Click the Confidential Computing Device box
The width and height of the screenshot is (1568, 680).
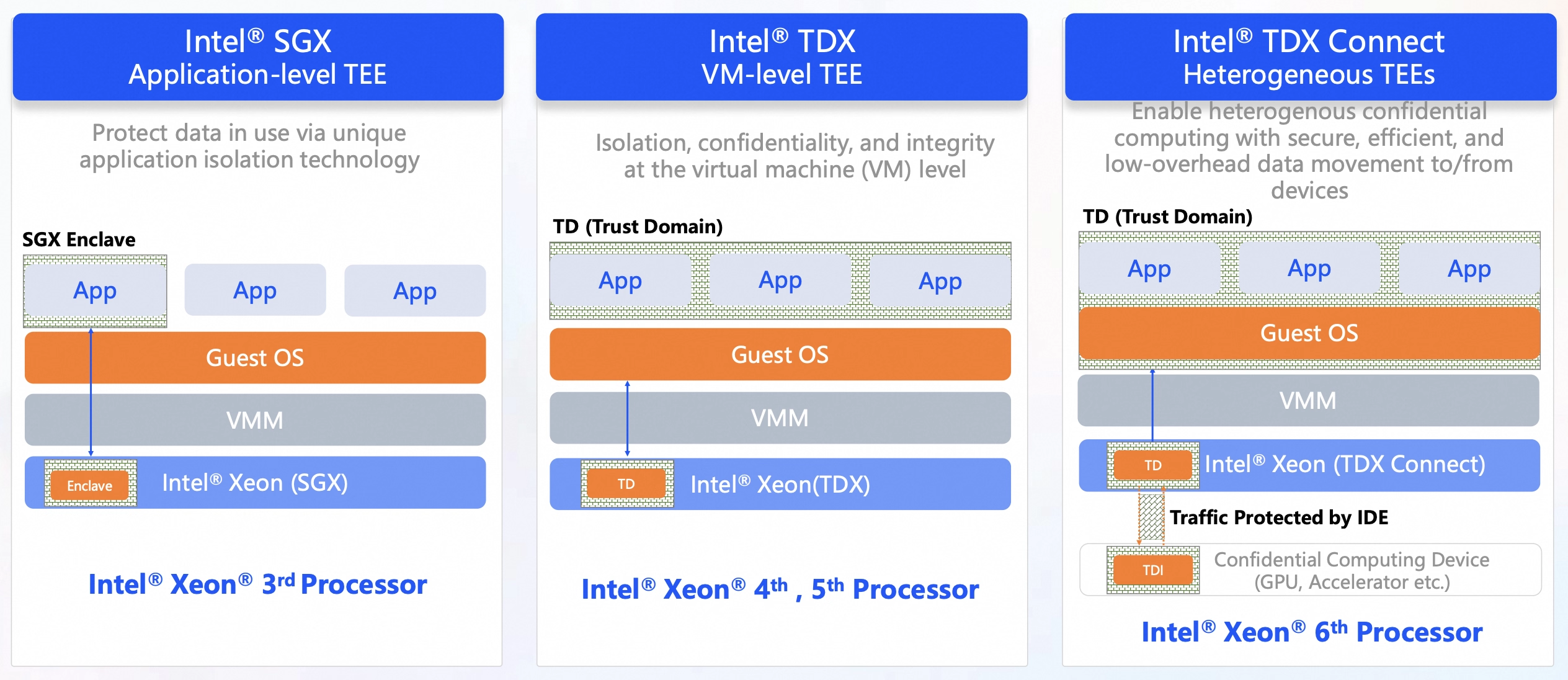coord(1352,570)
